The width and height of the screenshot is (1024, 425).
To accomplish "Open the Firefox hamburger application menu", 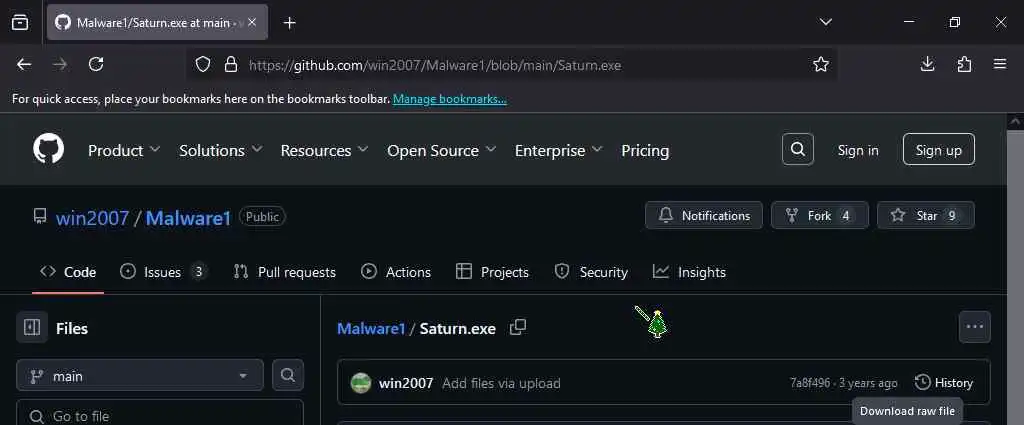I will (1000, 64).
